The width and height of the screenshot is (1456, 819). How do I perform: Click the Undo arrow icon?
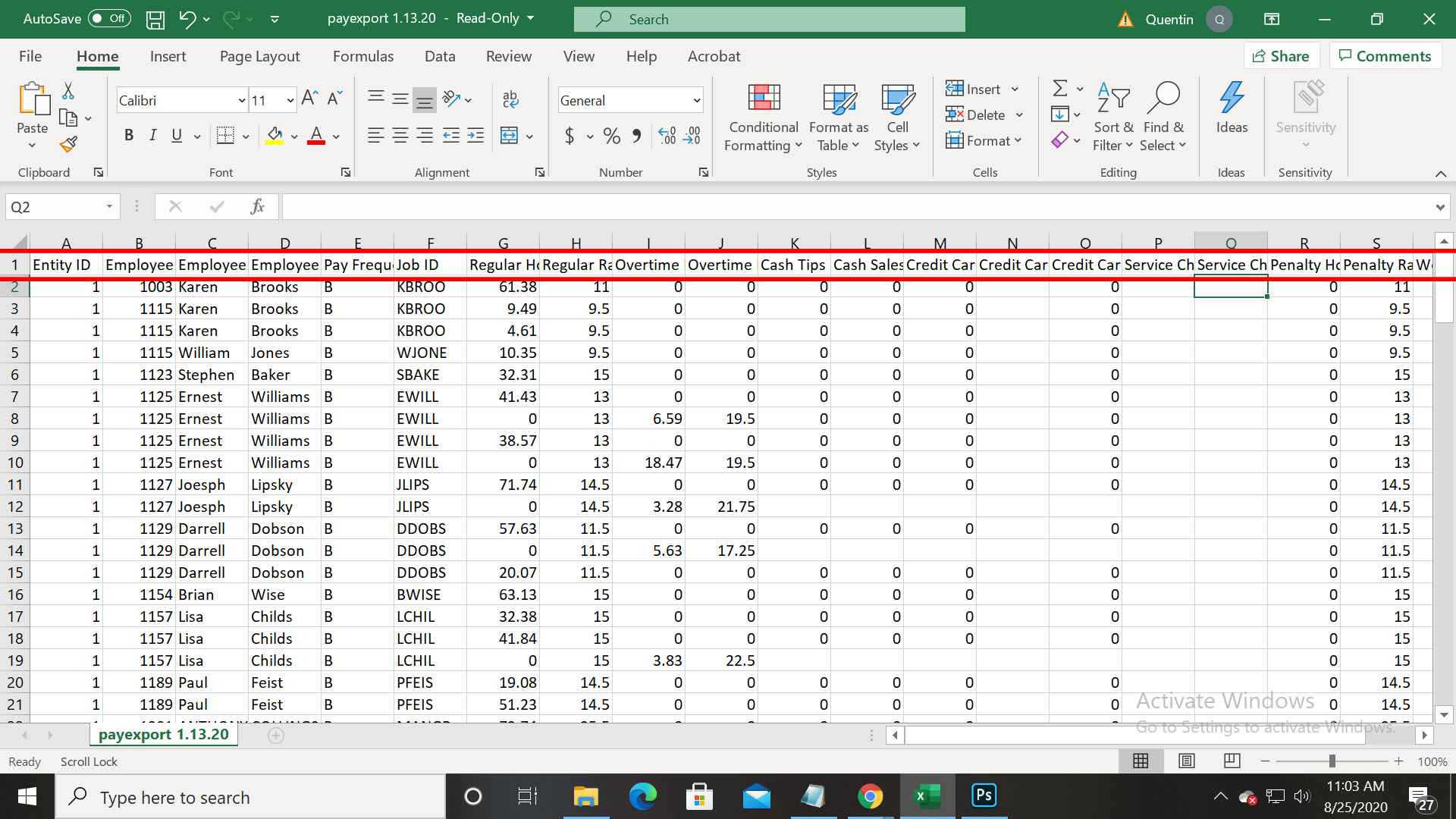[187, 20]
